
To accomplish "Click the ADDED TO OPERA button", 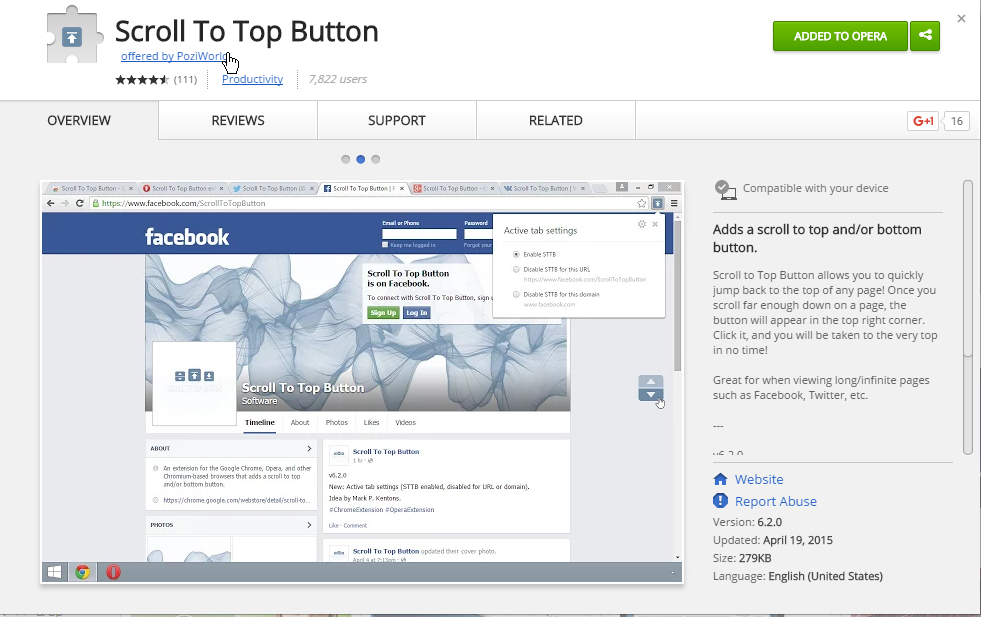I will pos(840,36).
